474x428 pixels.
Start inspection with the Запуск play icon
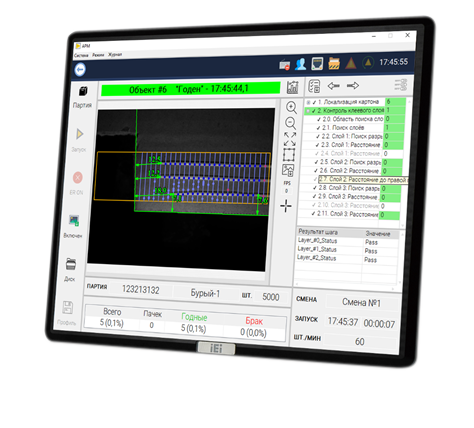(x=80, y=134)
